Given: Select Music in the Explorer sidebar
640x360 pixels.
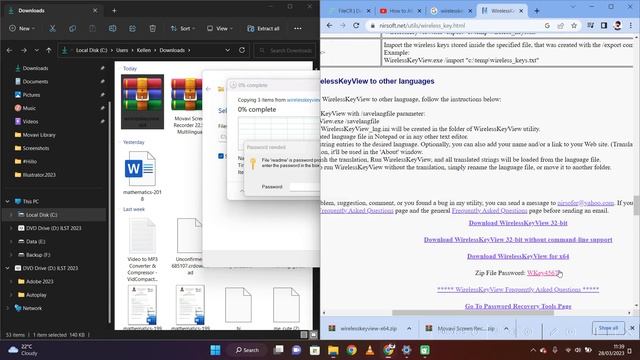Looking at the screenshot, I should coord(29,108).
